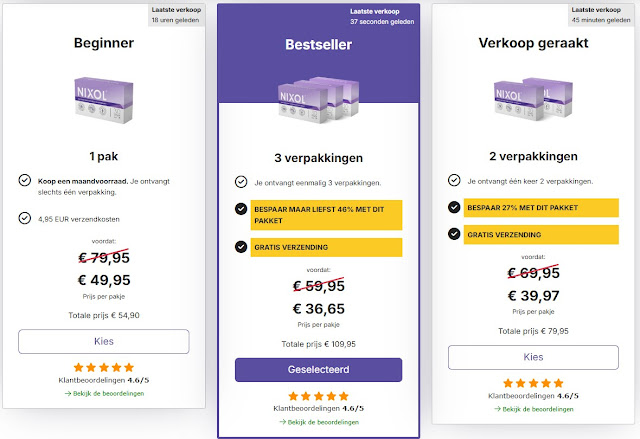Click the star rating under the Bestseller package
This screenshot has height=439, width=640.
click(318, 396)
